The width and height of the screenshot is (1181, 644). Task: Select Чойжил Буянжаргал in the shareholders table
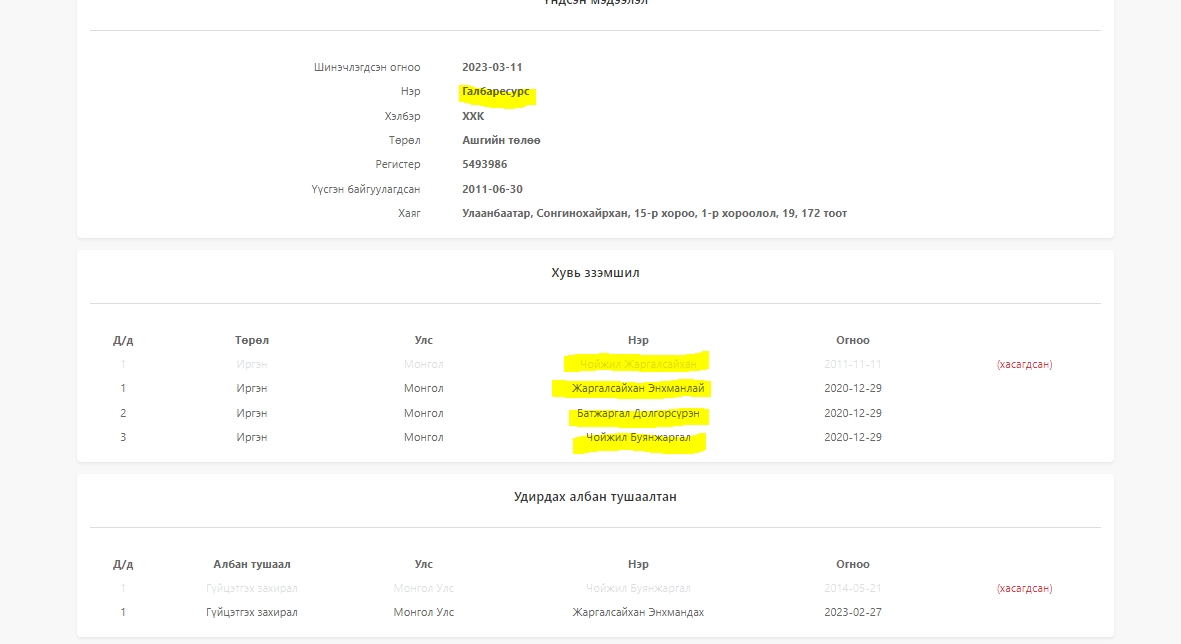click(638, 438)
